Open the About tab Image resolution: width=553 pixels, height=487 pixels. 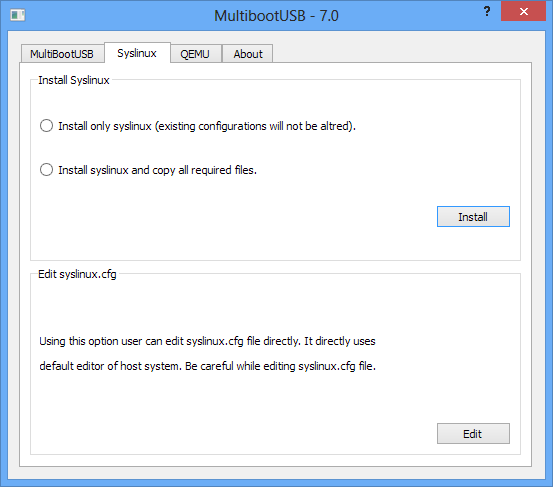click(248, 54)
